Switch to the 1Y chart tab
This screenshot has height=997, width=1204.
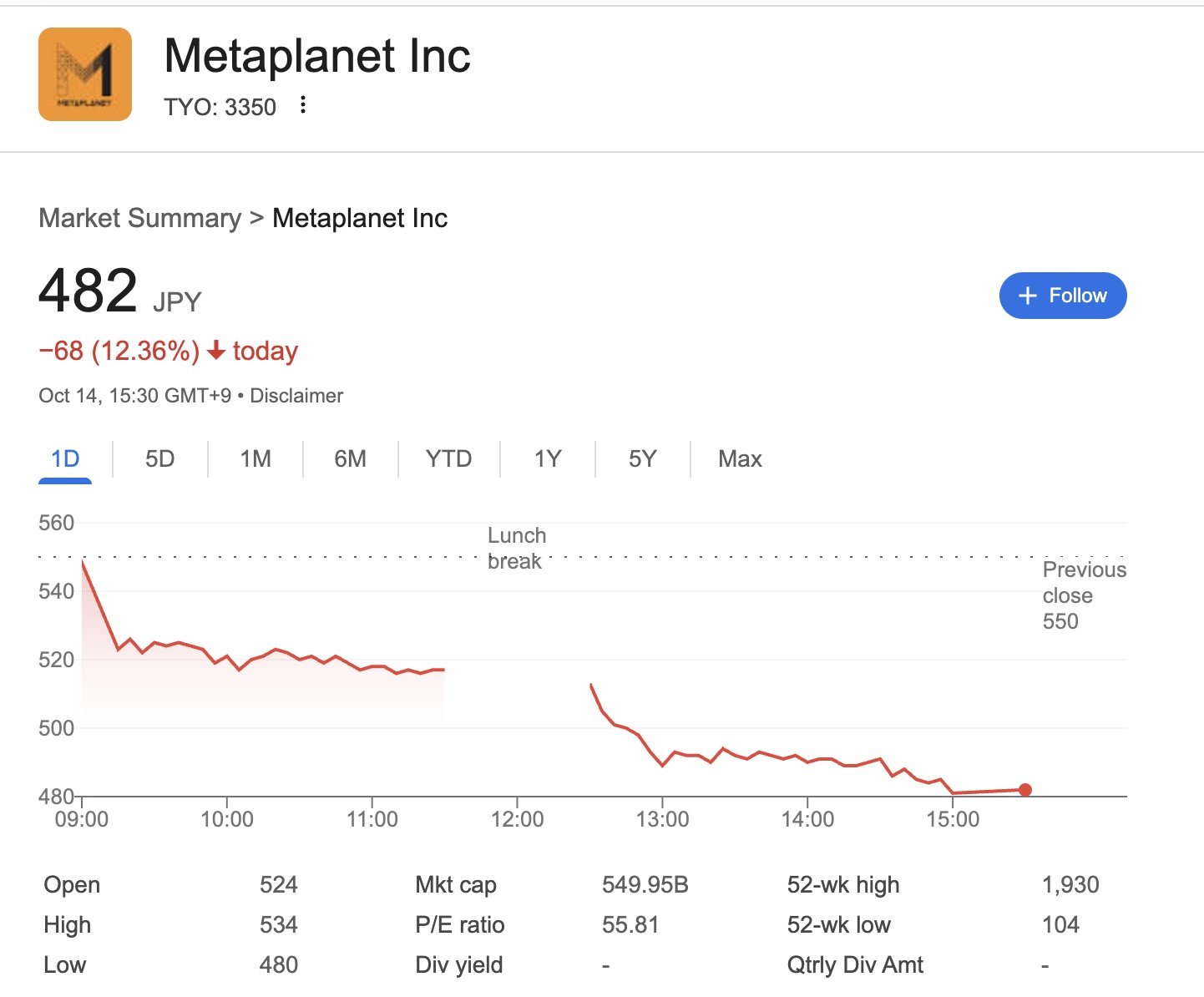(x=548, y=458)
